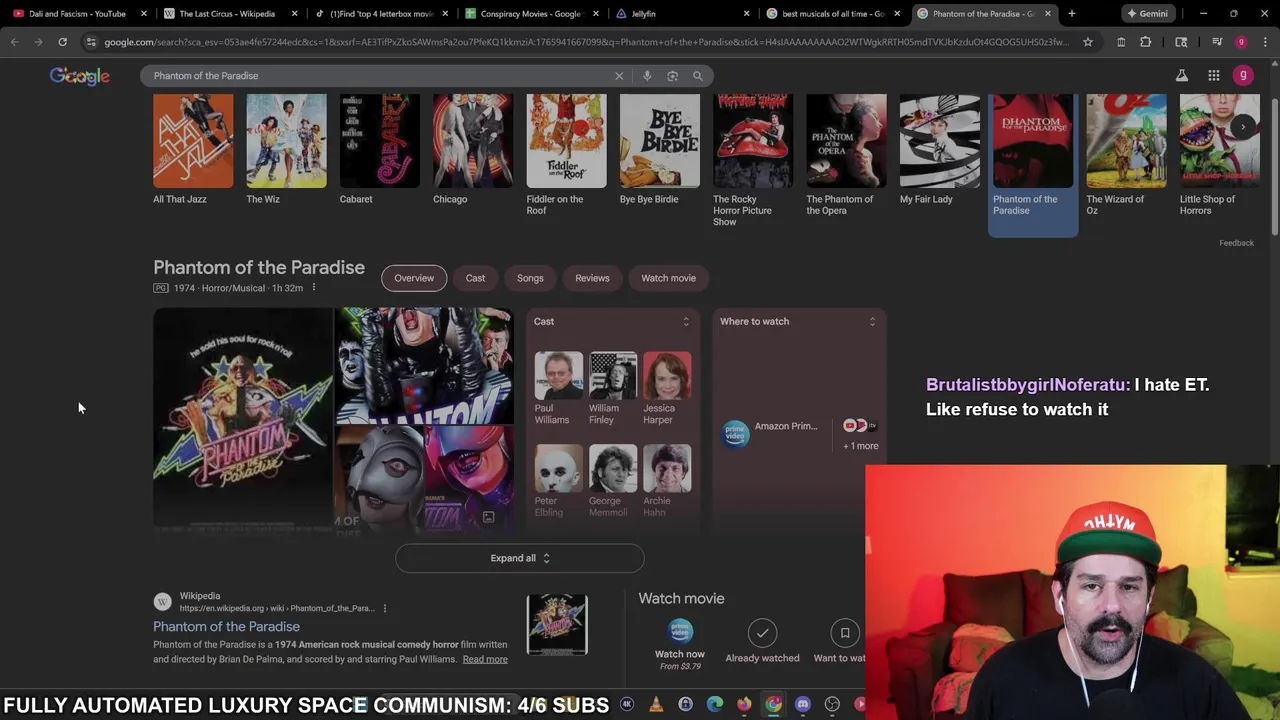1280x720 pixels.
Task: Go to Google homepage via logo
Action: pyautogui.click(x=80, y=76)
